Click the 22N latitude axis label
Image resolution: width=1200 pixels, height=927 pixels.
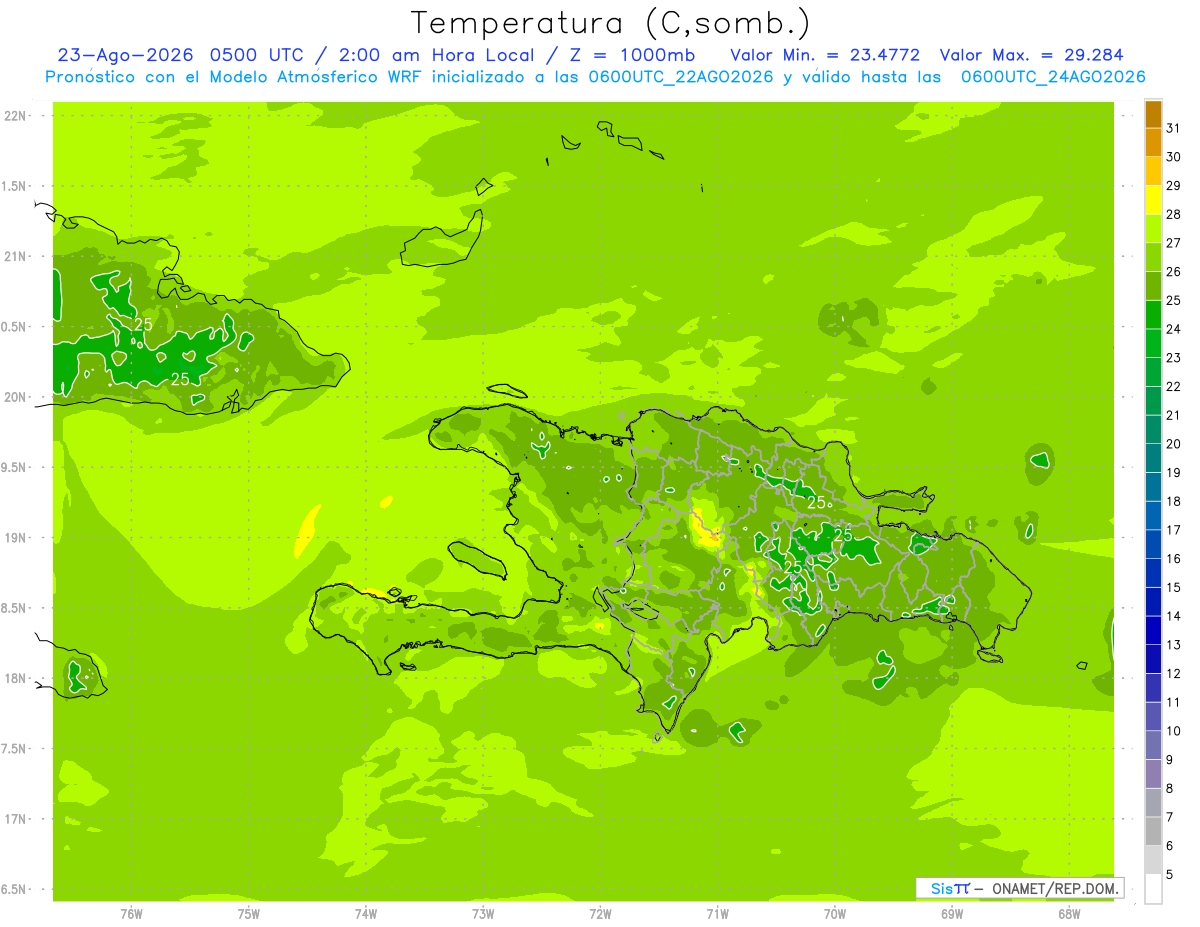(x=16, y=116)
